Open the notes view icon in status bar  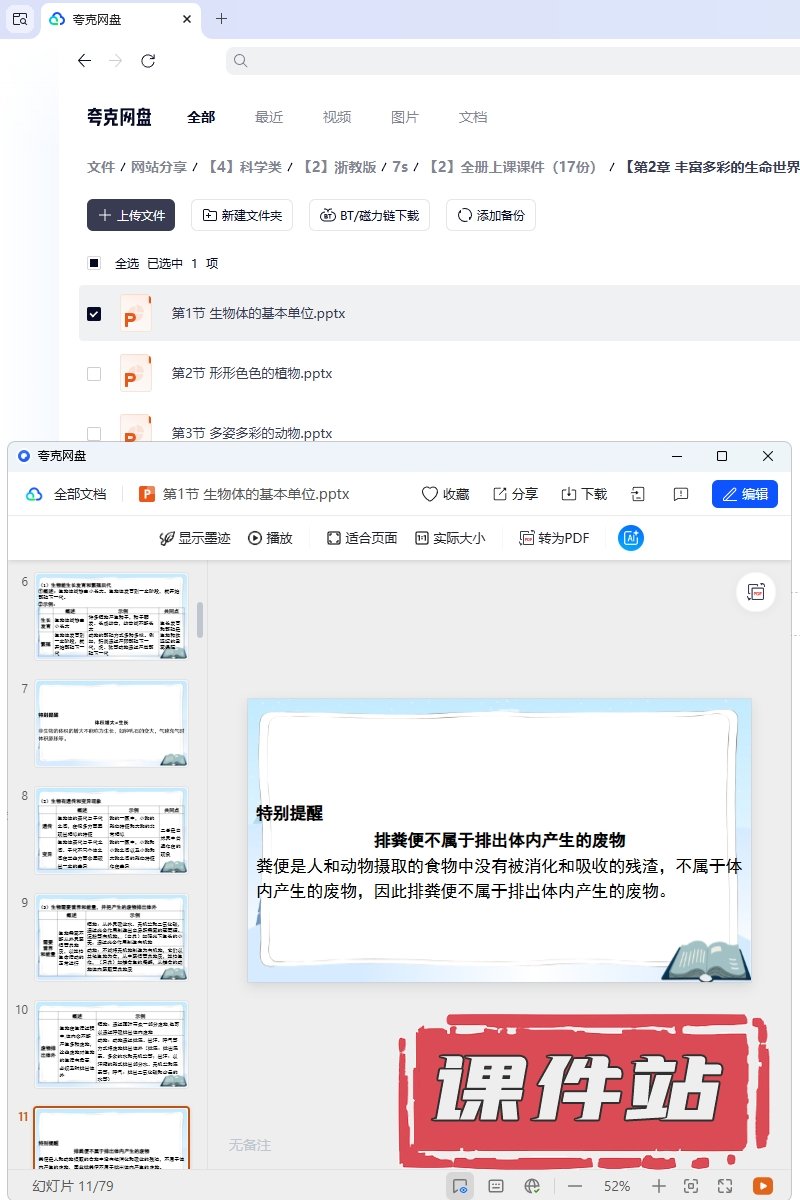pos(496,1186)
